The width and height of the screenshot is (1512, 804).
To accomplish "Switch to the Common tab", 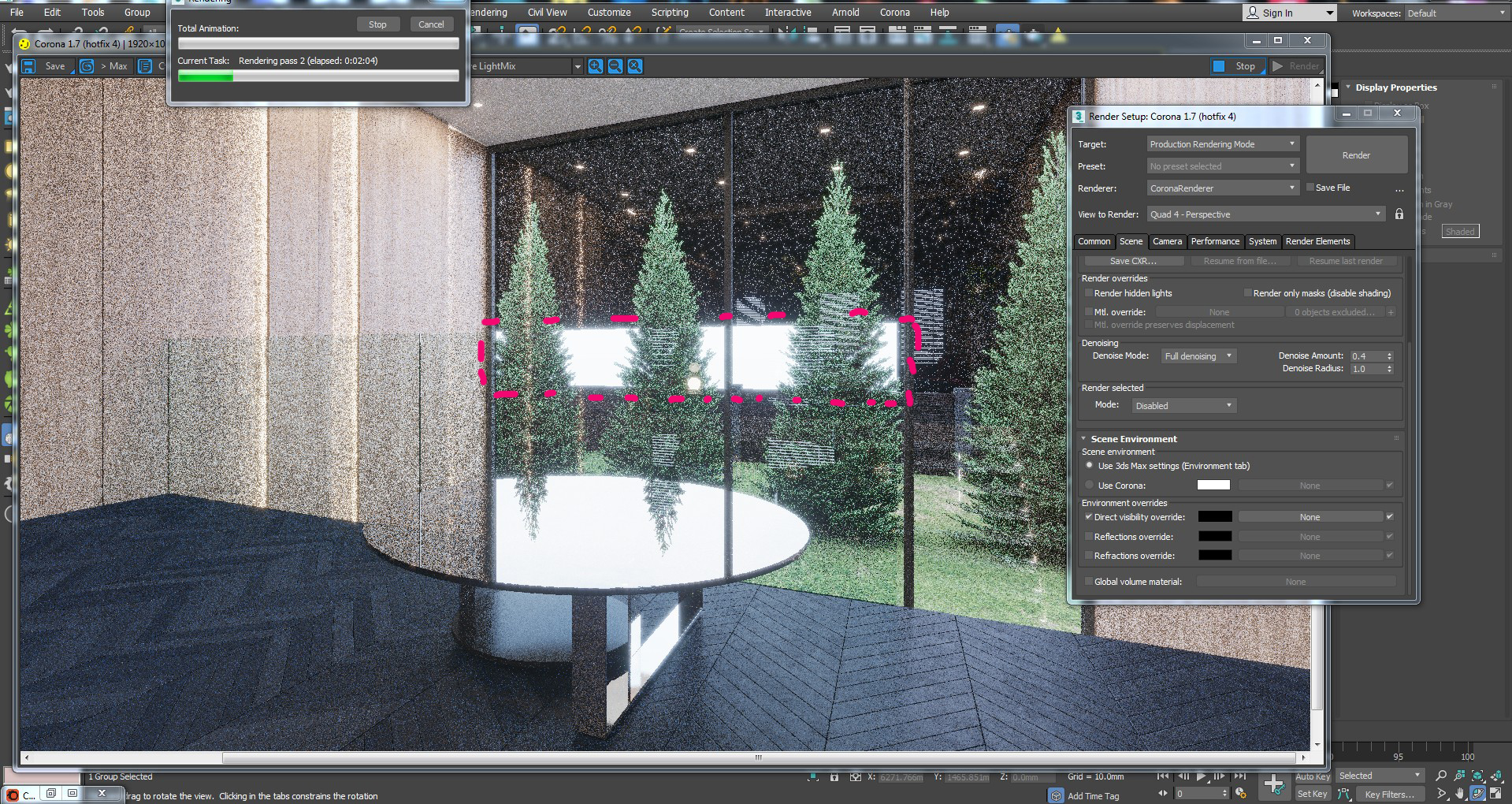I will (1094, 241).
